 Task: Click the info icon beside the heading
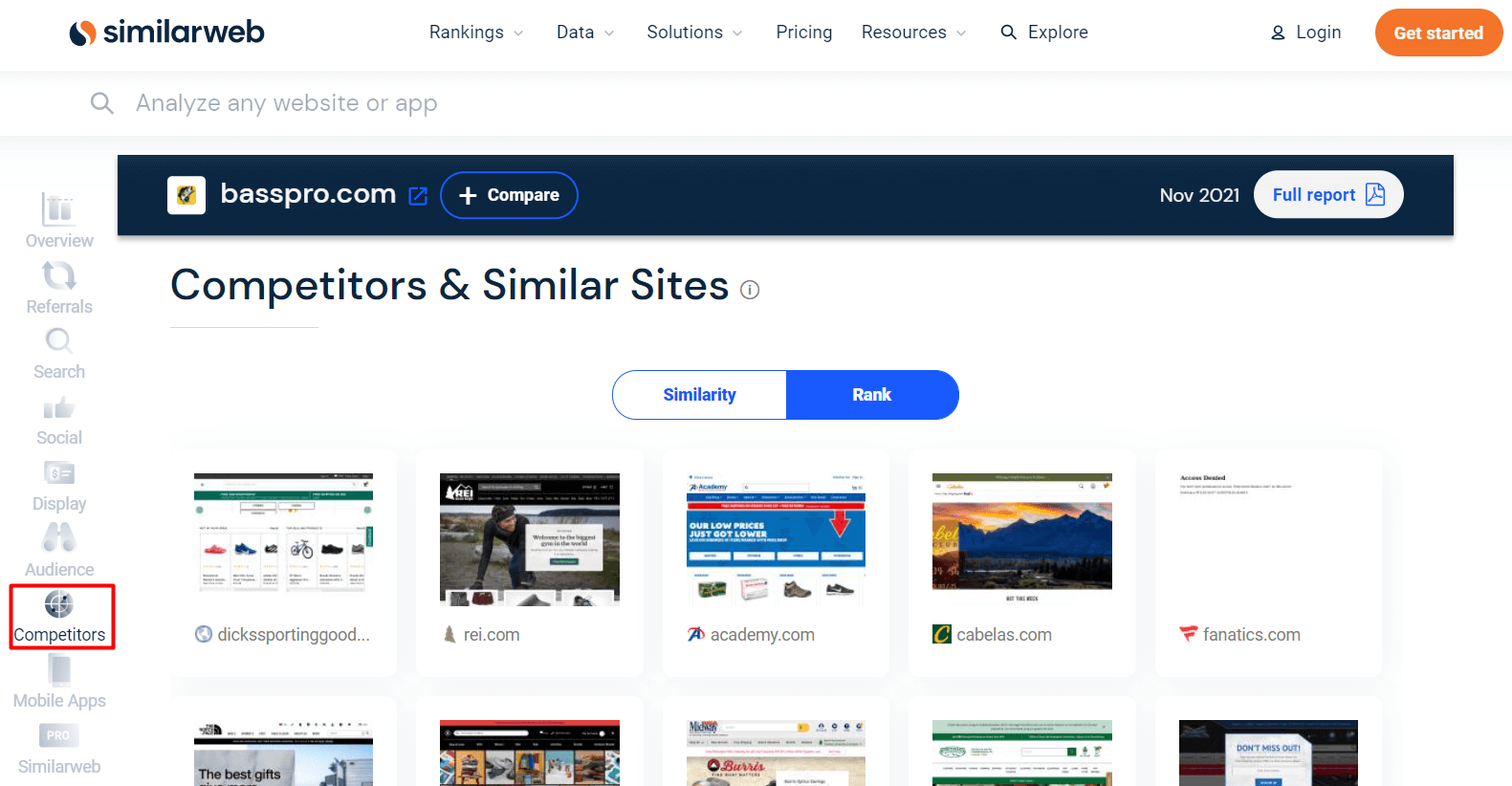[x=750, y=290]
